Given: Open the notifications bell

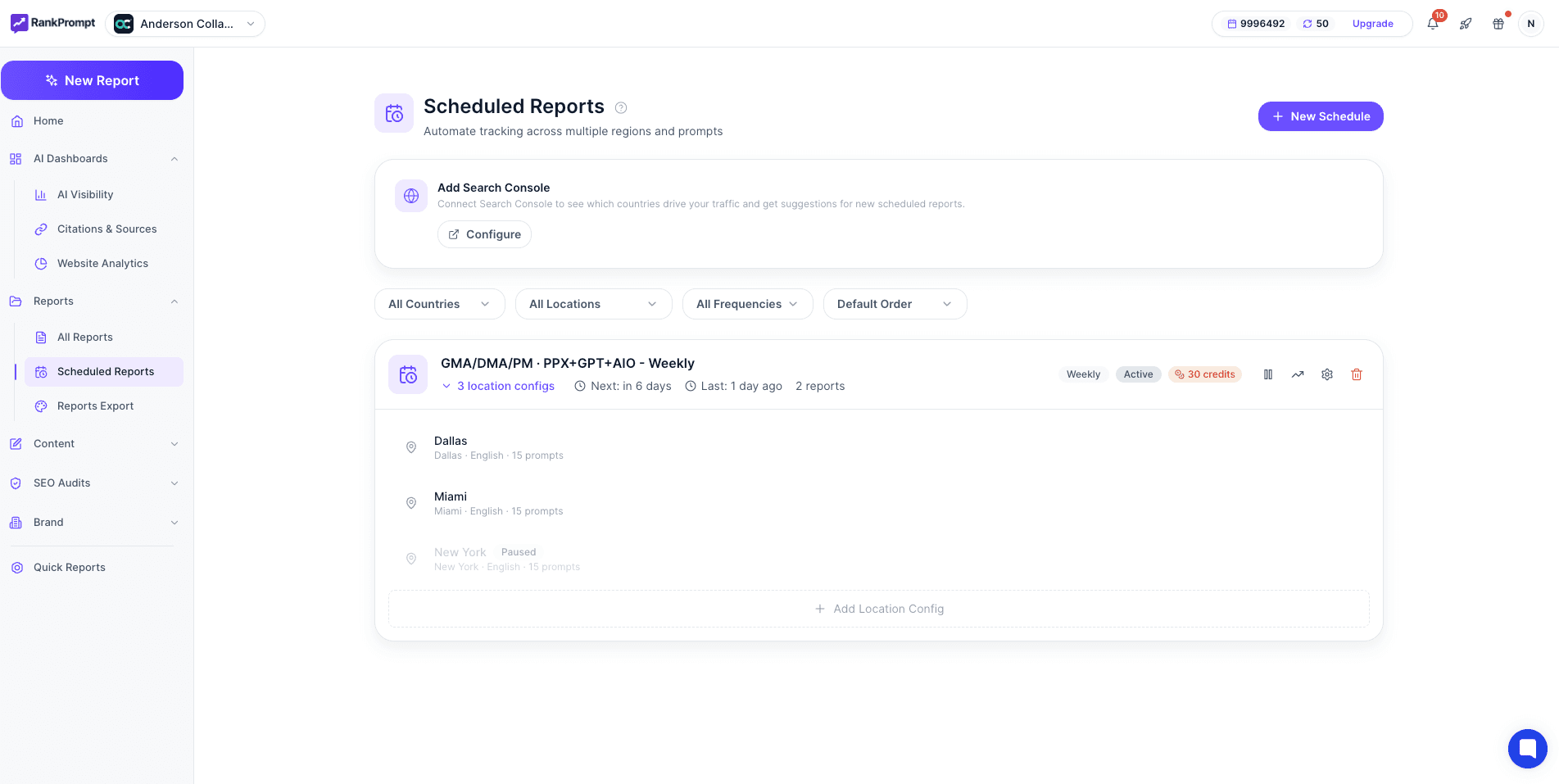Looking at the screenshot, I should (x=1433, y=24).
